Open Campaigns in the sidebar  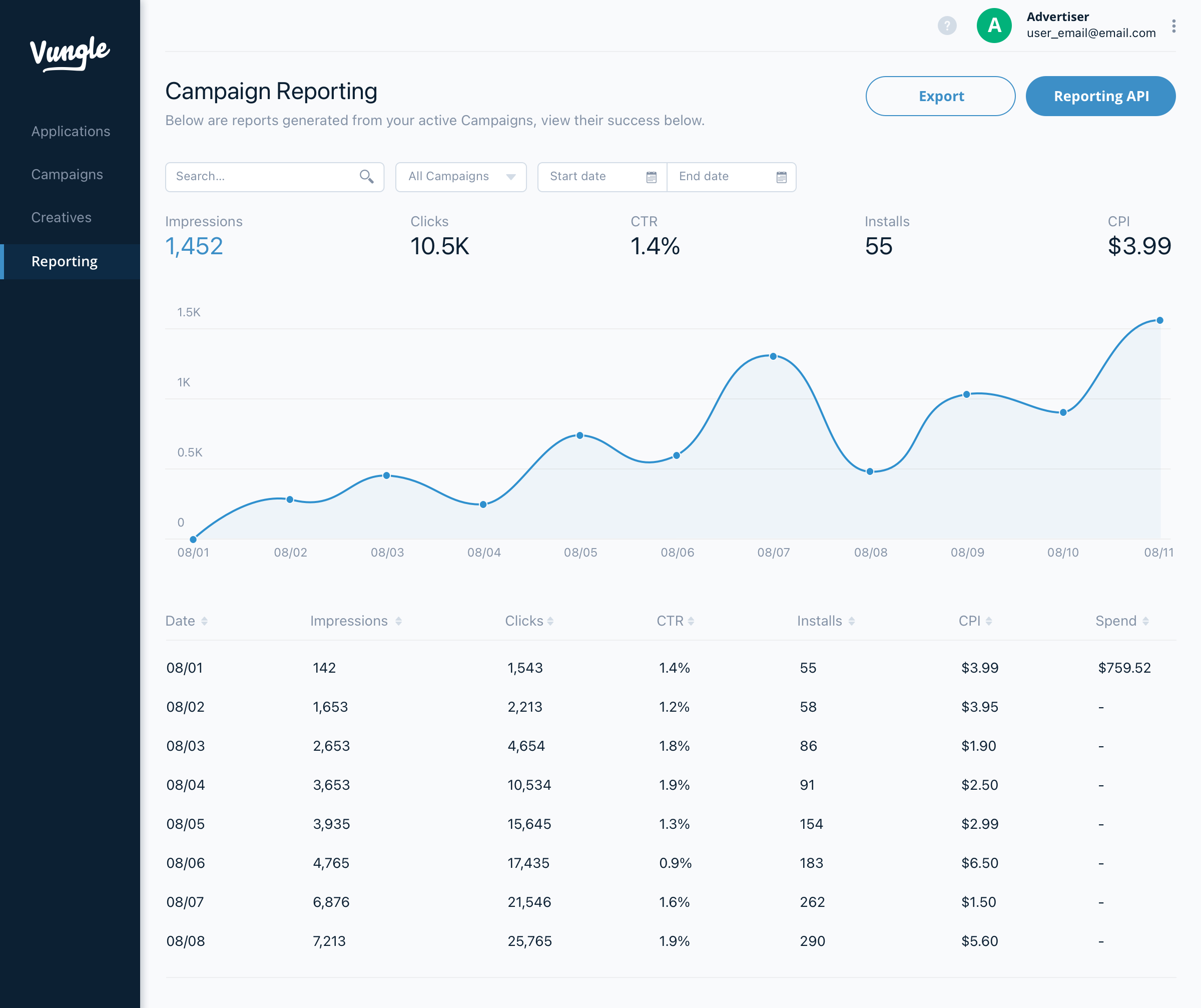pyautogui.click(x=67, y=175)
